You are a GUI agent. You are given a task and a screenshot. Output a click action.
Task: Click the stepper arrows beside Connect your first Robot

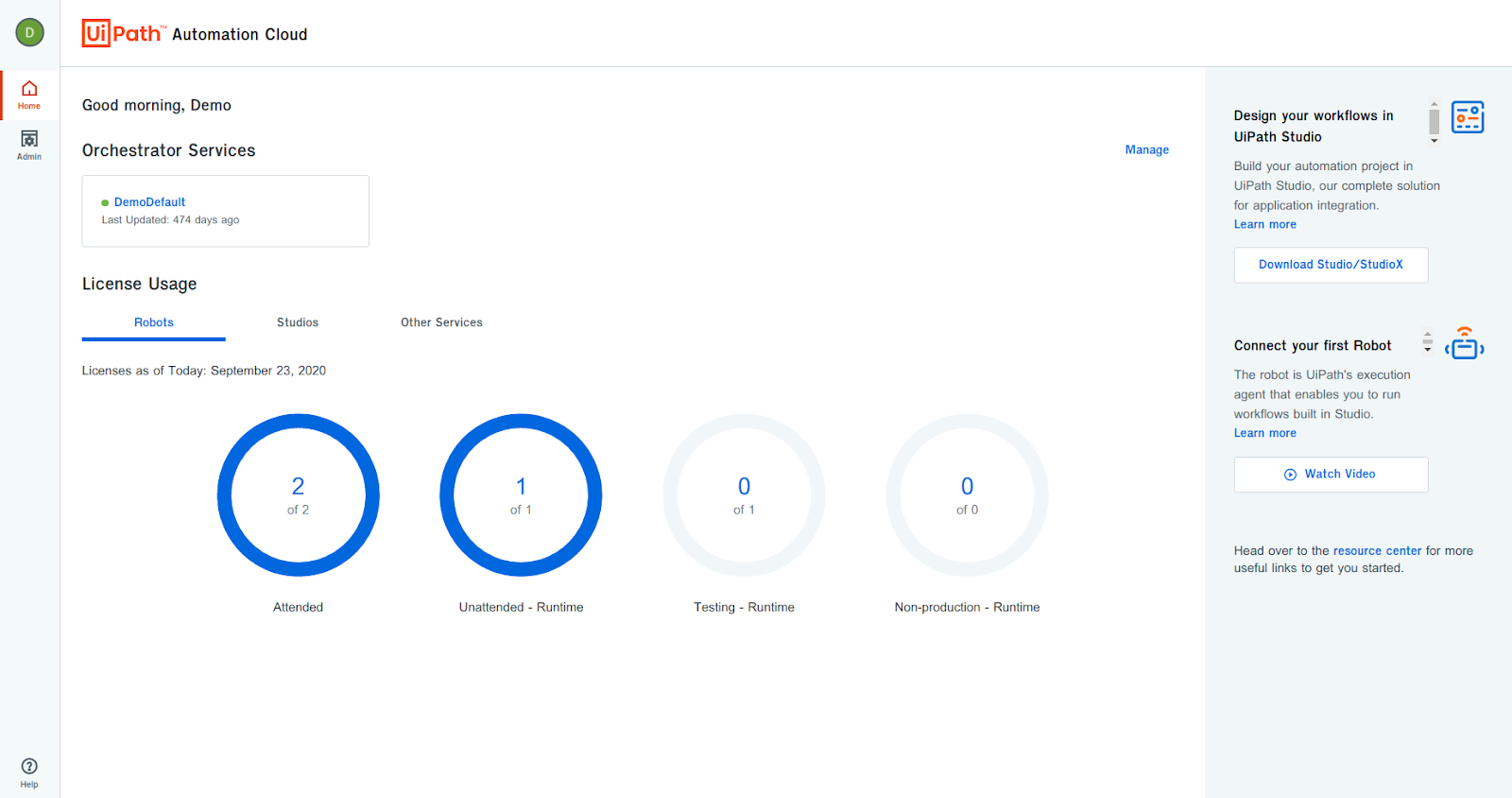tap(1427, 341)
